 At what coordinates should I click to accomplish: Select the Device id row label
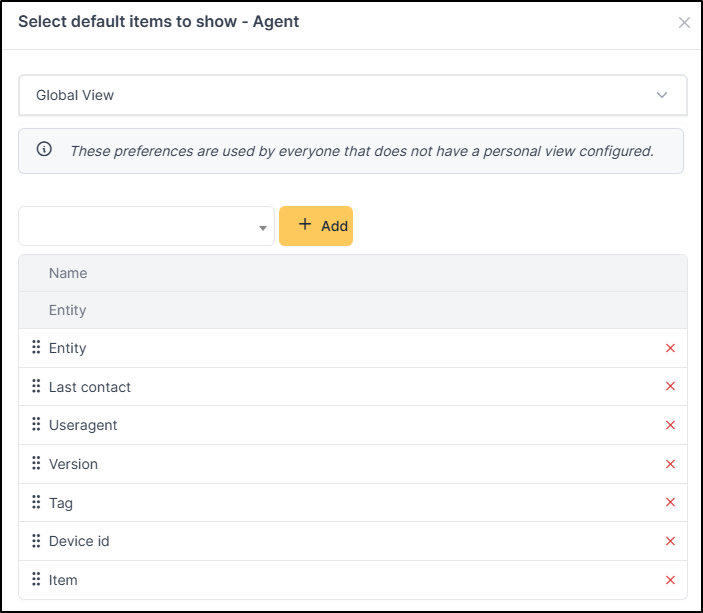click(x=79, y=541)
